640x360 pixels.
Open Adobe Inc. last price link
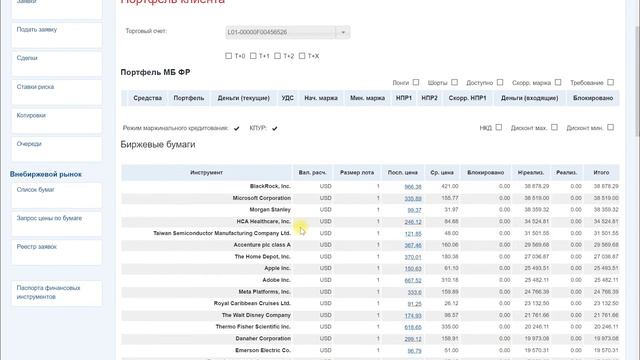tap(413, 280)
